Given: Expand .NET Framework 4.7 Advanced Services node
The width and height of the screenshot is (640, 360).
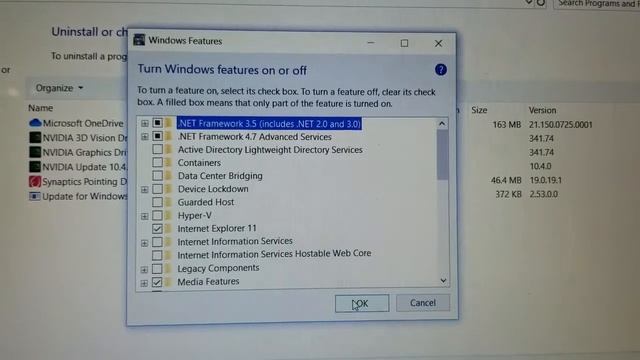Looking at the screenshot, I should point(144,136).
